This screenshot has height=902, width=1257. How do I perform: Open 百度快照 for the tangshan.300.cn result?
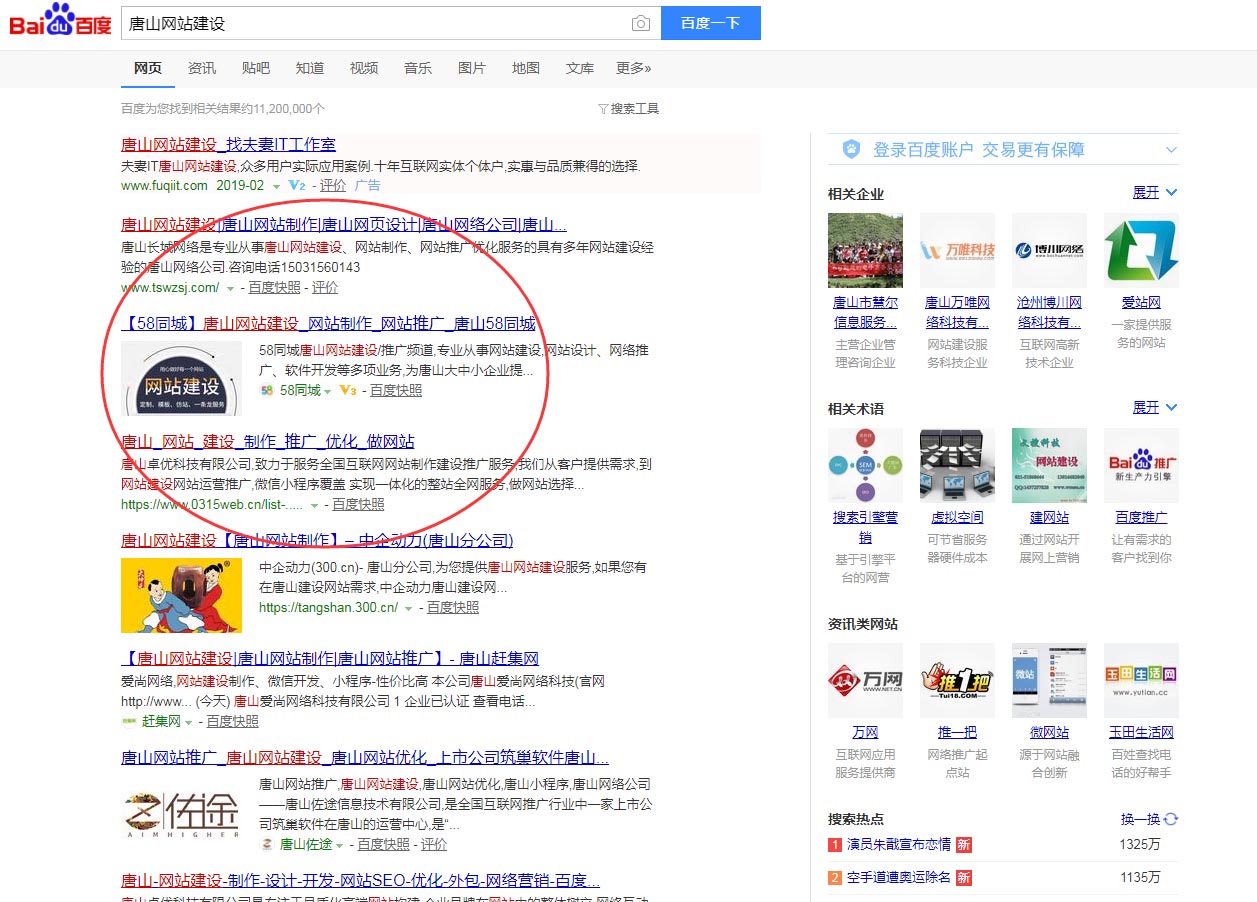point(451,607)
